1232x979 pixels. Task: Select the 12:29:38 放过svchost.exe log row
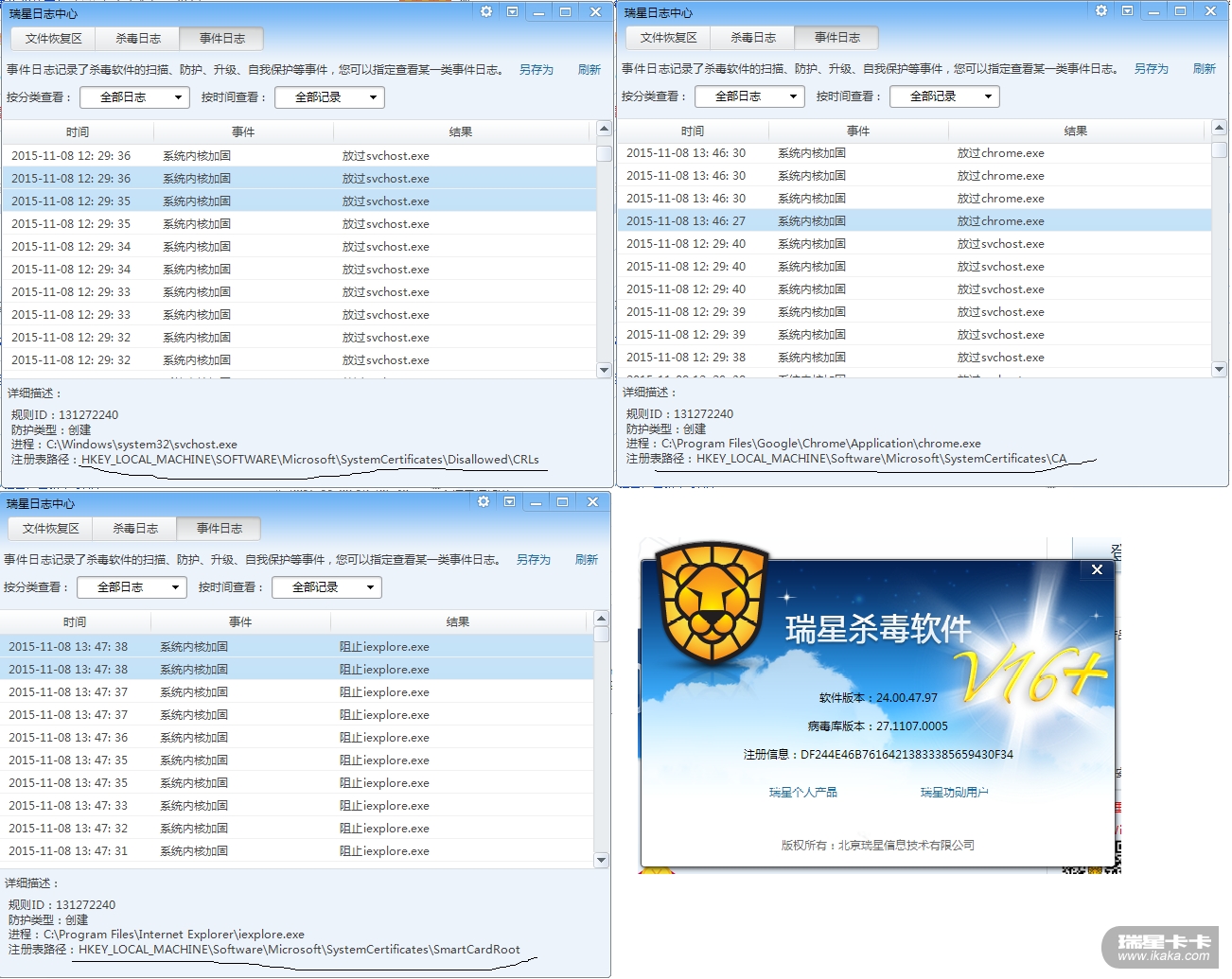coord(914,358)
